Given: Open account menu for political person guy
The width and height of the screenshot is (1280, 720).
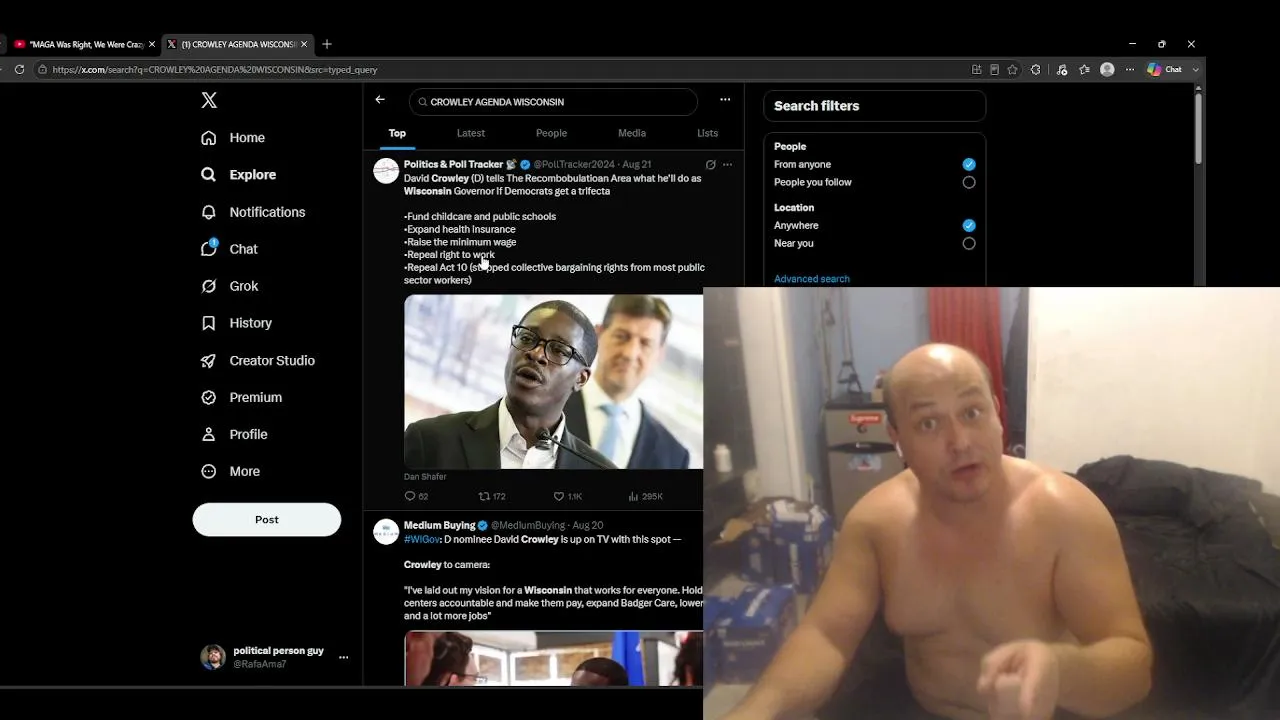Looking at the screenshot, I should (x=344, y=658).
